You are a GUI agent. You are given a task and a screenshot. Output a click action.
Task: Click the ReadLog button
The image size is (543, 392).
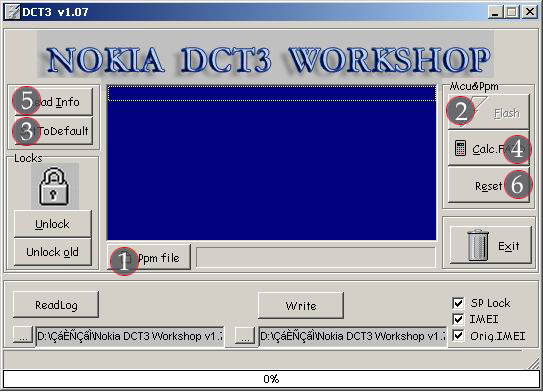(56, 305)
